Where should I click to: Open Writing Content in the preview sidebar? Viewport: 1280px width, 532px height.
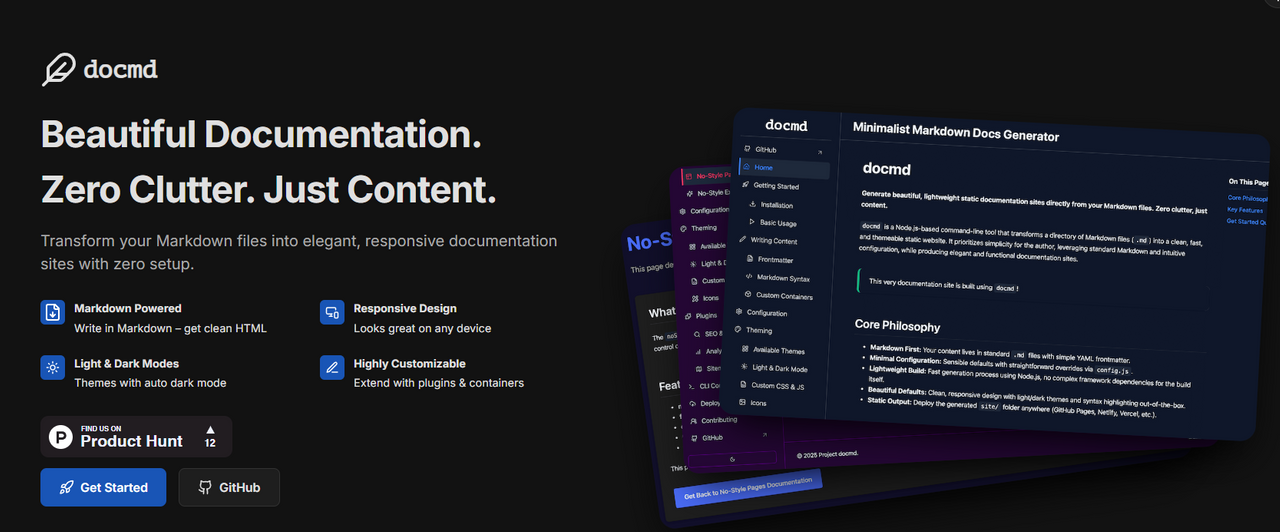click(767, 241)
